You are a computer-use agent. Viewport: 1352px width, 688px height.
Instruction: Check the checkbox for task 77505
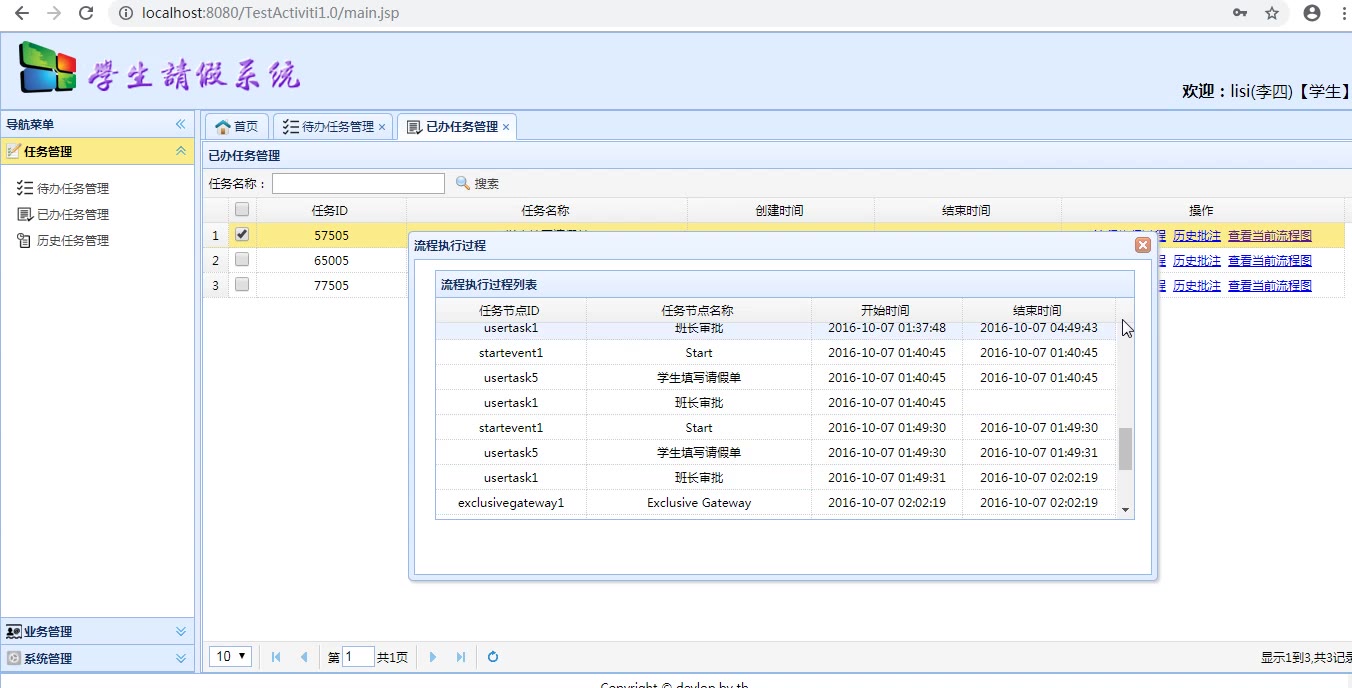(241, 285)
